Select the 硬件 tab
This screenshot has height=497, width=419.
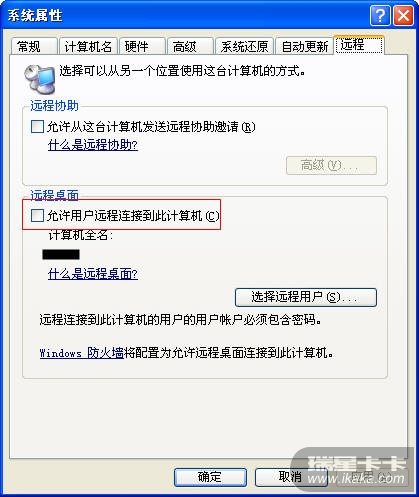pyautogui.click(x=142, y=46)
